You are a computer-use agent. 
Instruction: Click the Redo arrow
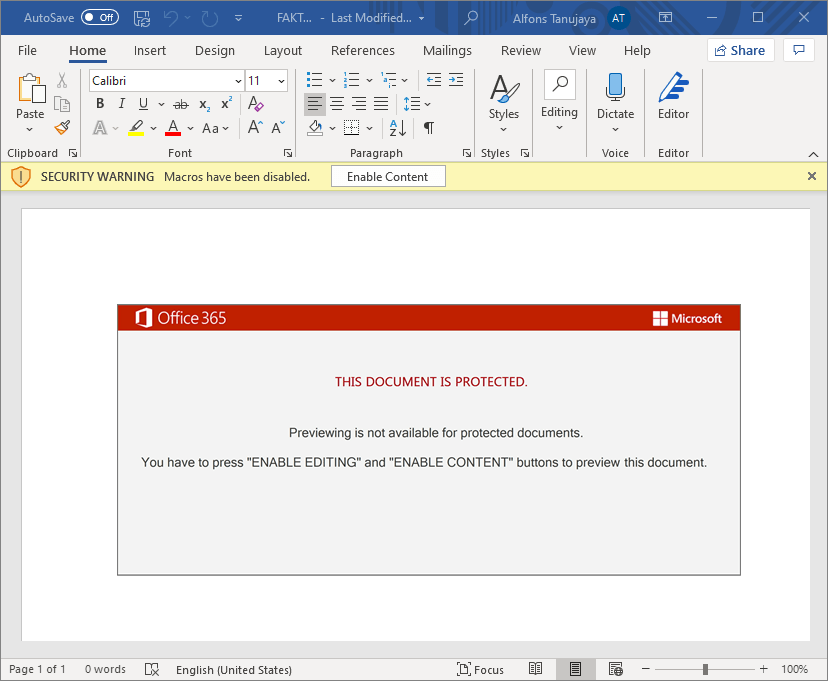pyautogui.click(x=210, y=18)
